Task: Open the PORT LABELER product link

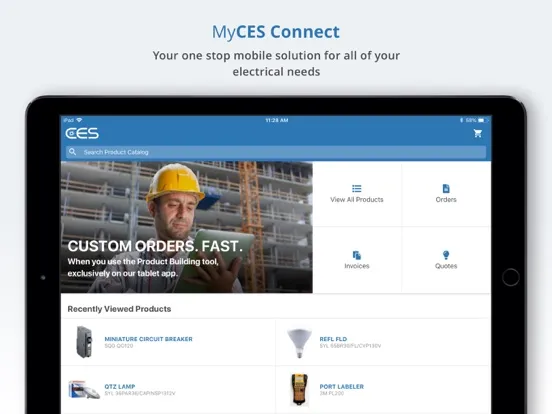Action: pos(341,387)
